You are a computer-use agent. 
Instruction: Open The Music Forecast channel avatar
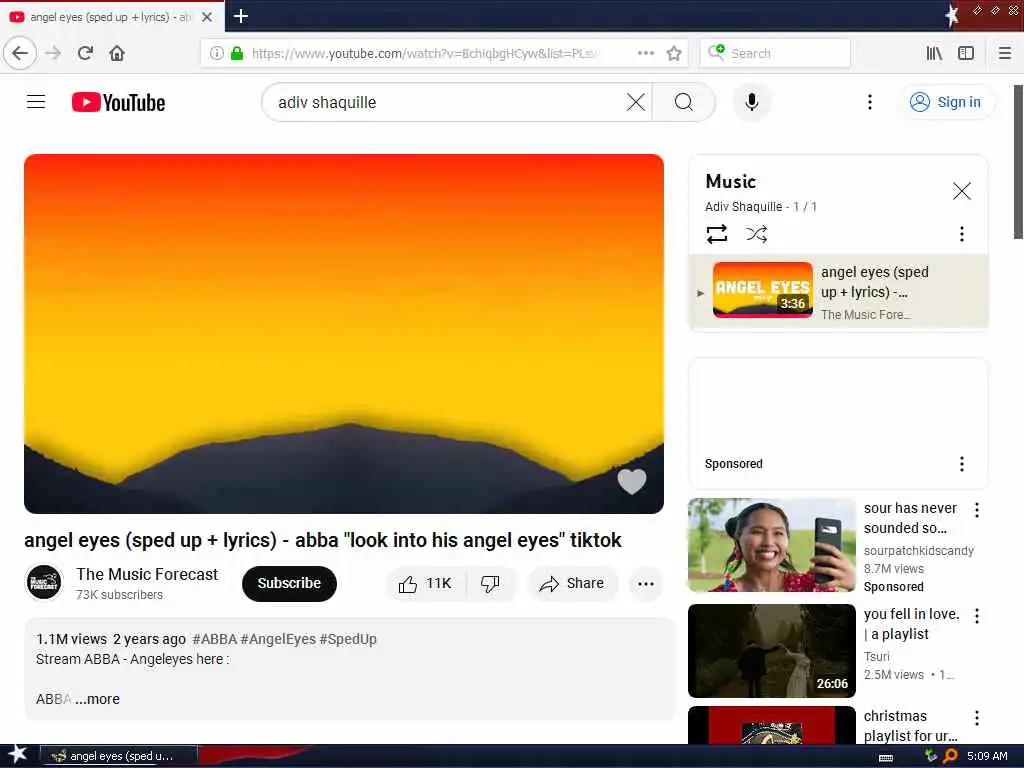tap(44, 583)
